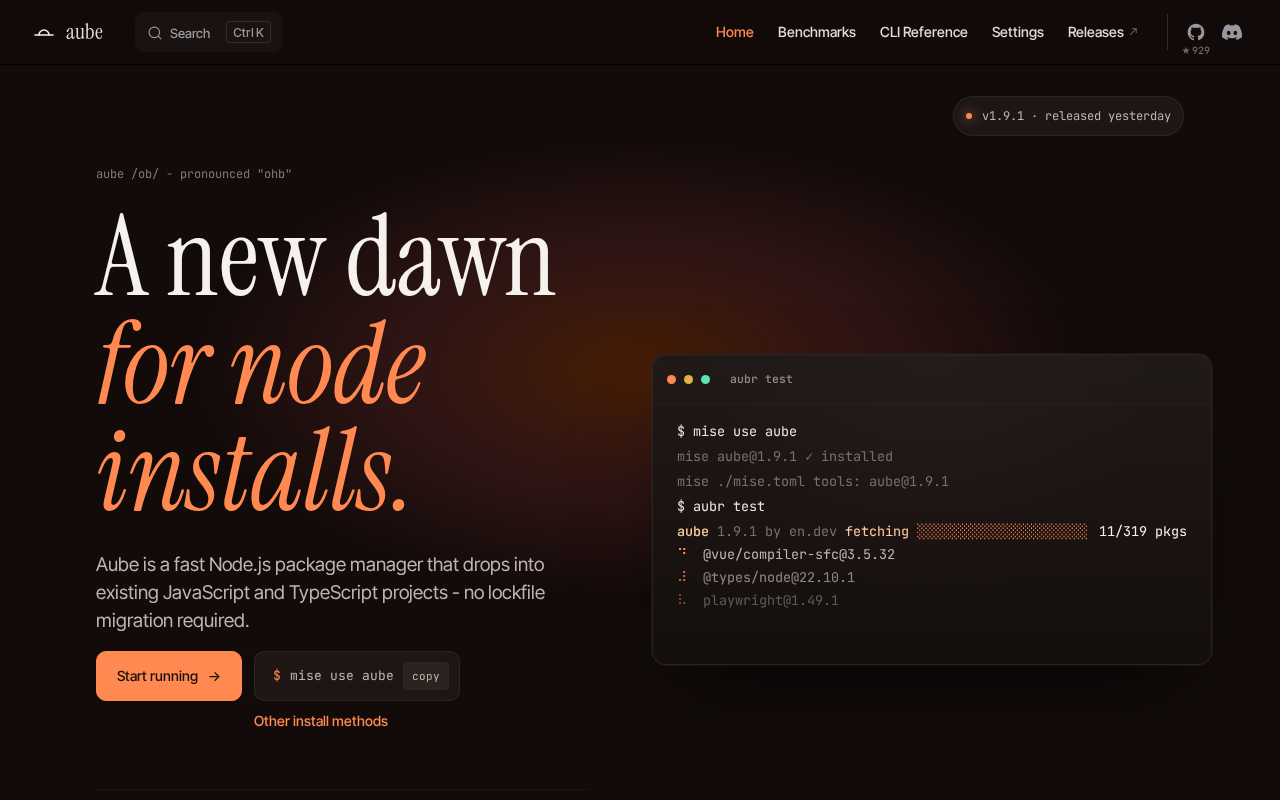Focus the Search box
1280x800 pixels.
[x=208, y=32]
